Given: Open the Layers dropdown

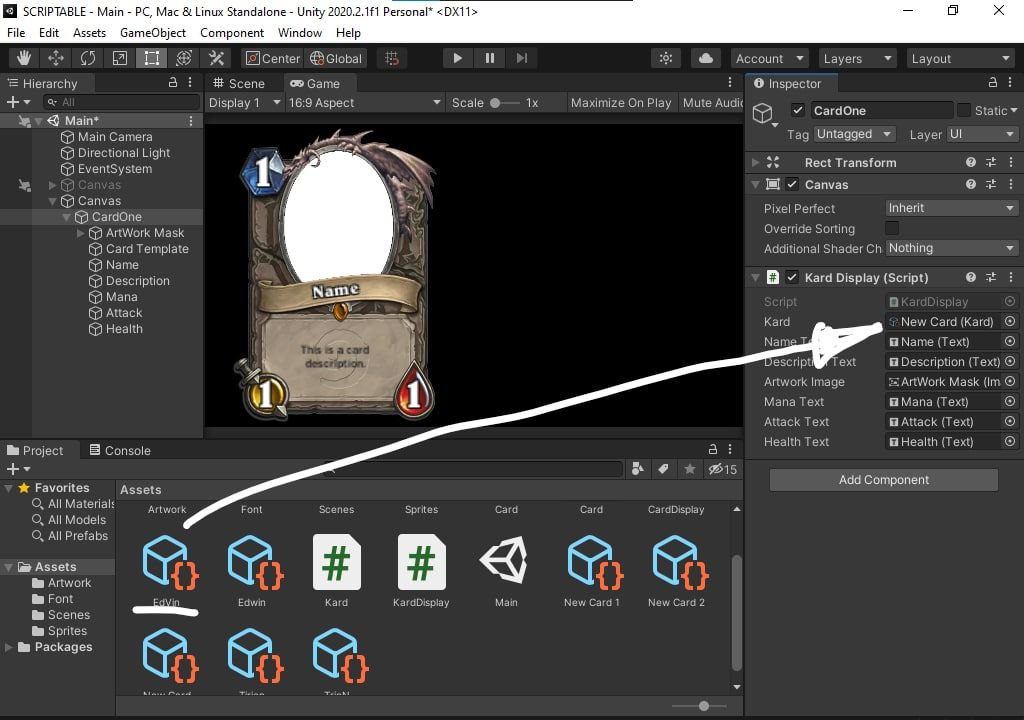Looking at the screenshot, I should click(x=857, y=58).
